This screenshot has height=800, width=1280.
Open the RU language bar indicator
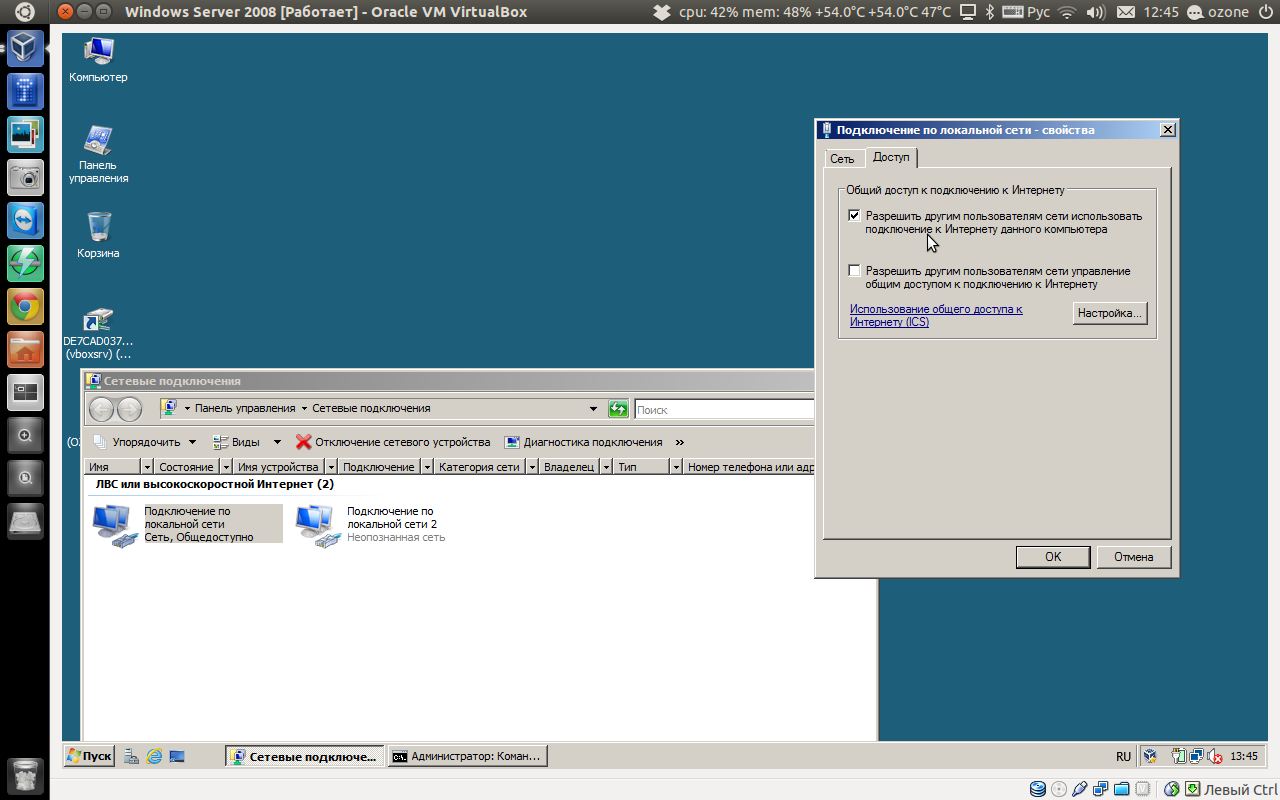(x=1123, y=757)
